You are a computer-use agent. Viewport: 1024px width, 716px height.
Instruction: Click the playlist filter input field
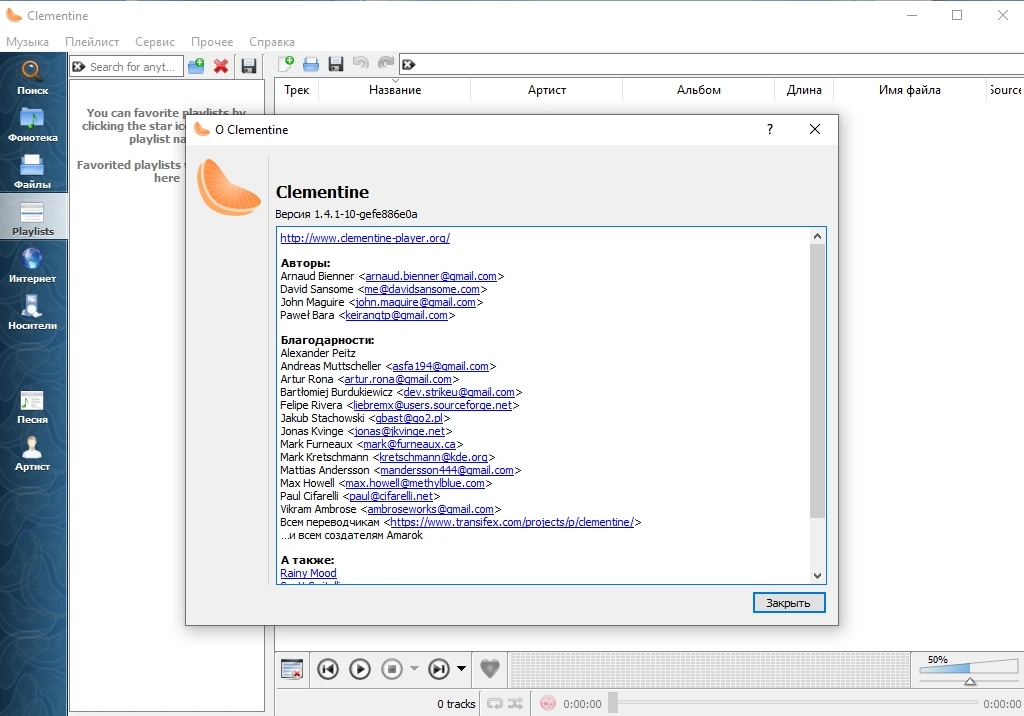pos(712,64)
